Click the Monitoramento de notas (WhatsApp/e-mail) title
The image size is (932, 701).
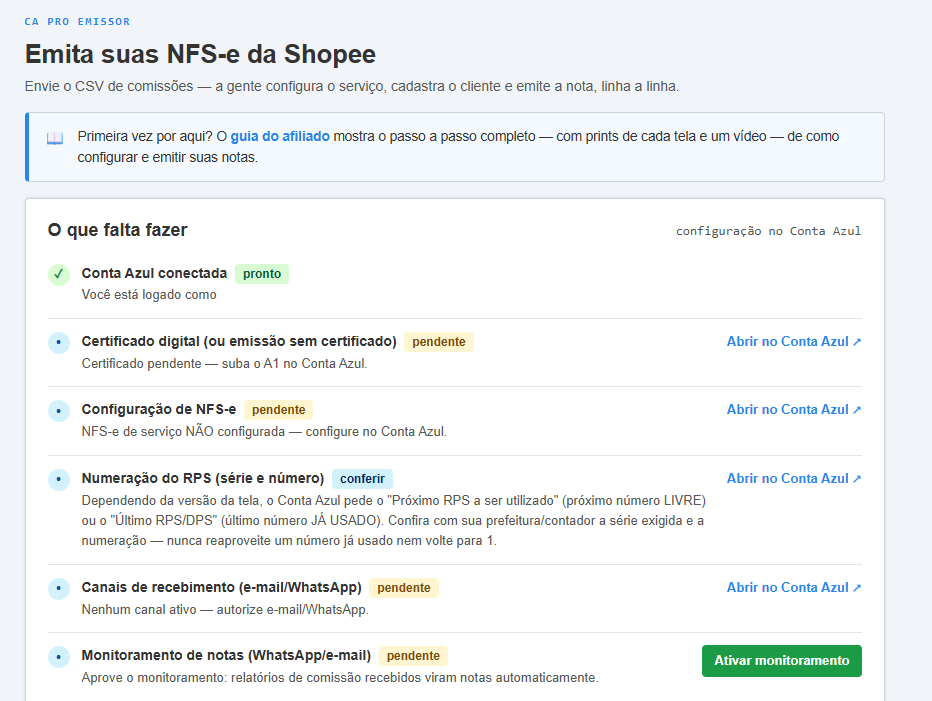(x=226, y=655)
